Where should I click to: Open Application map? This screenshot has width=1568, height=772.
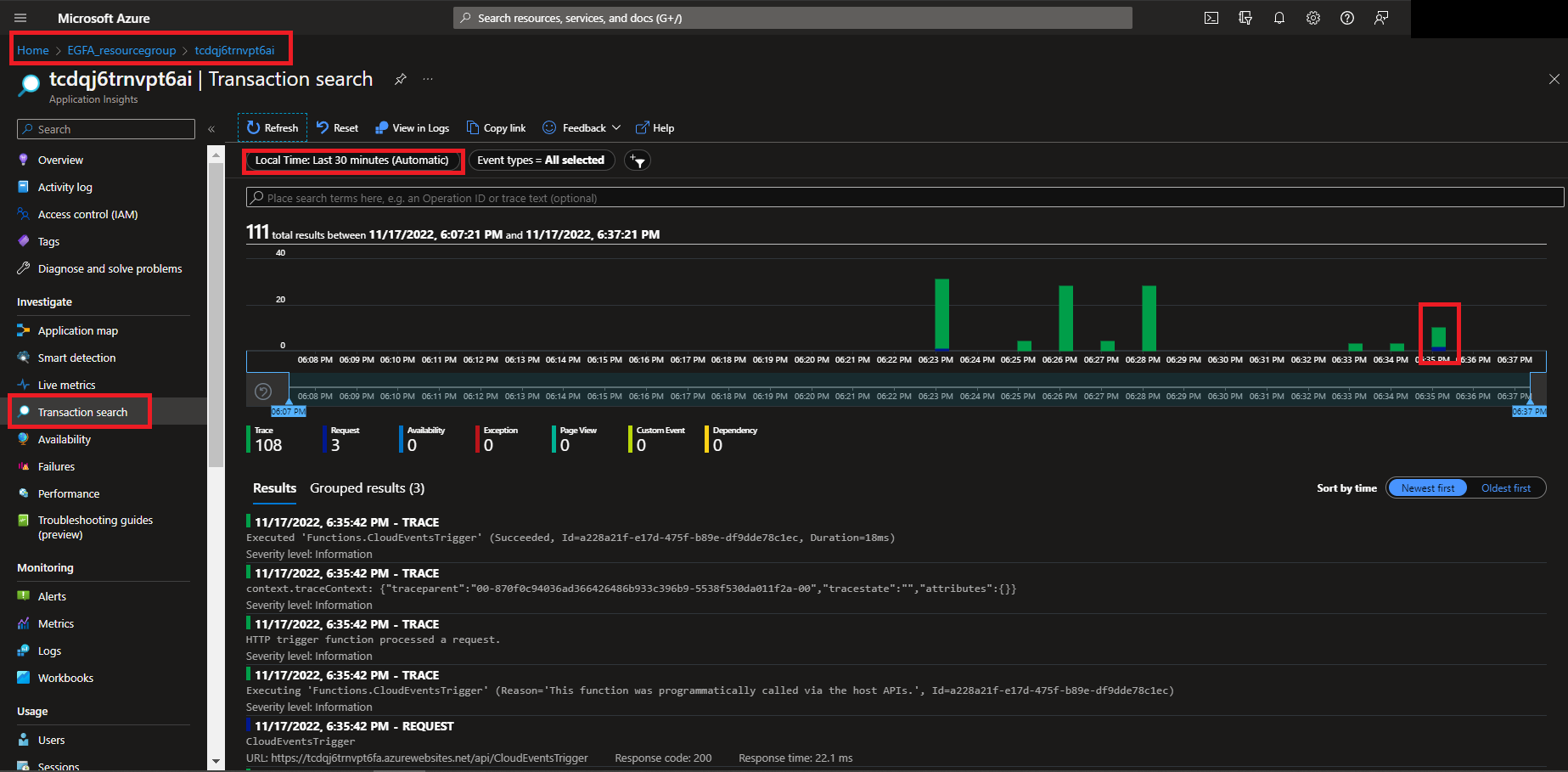[x=78, y=330]
